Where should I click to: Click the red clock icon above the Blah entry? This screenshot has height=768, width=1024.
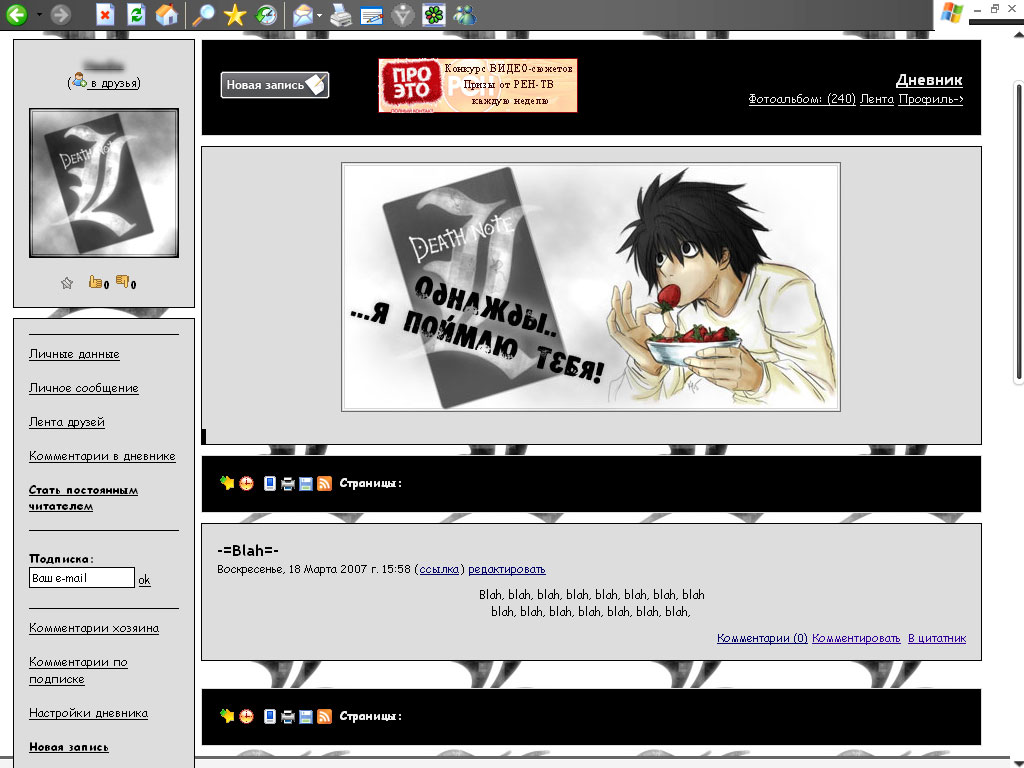point(246,483)
